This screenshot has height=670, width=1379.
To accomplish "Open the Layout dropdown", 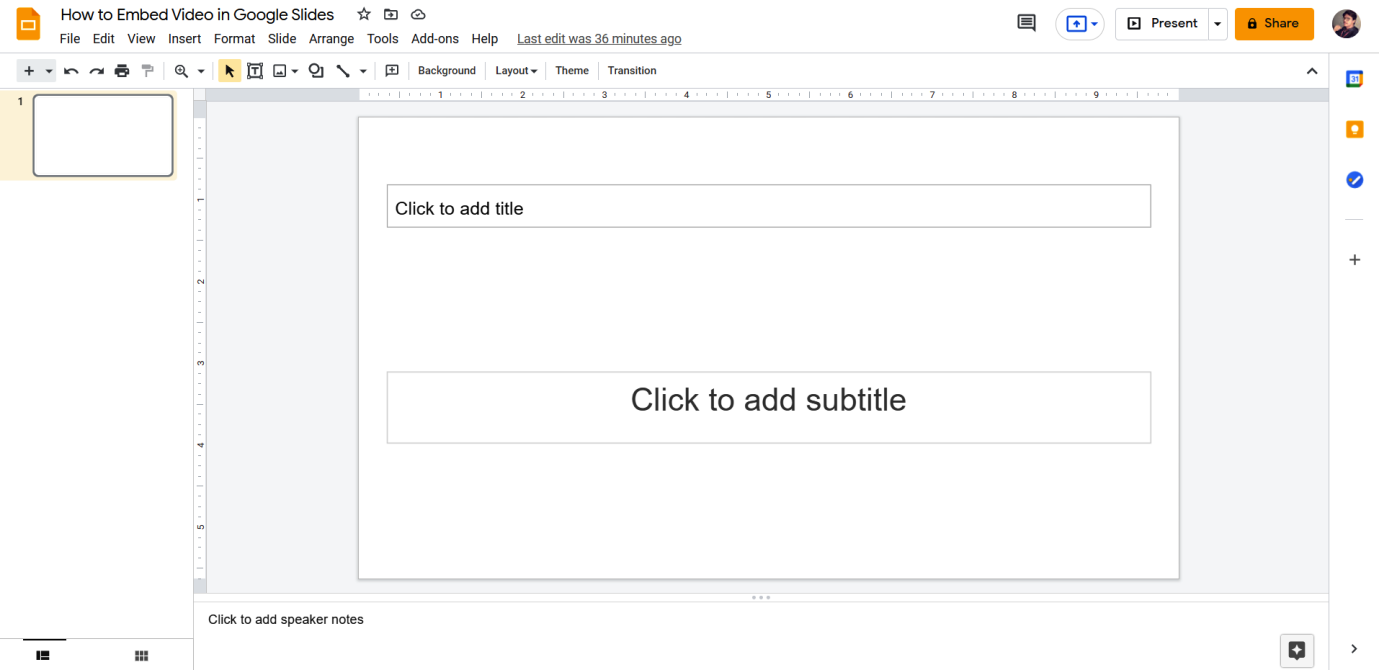I will 516,71.
